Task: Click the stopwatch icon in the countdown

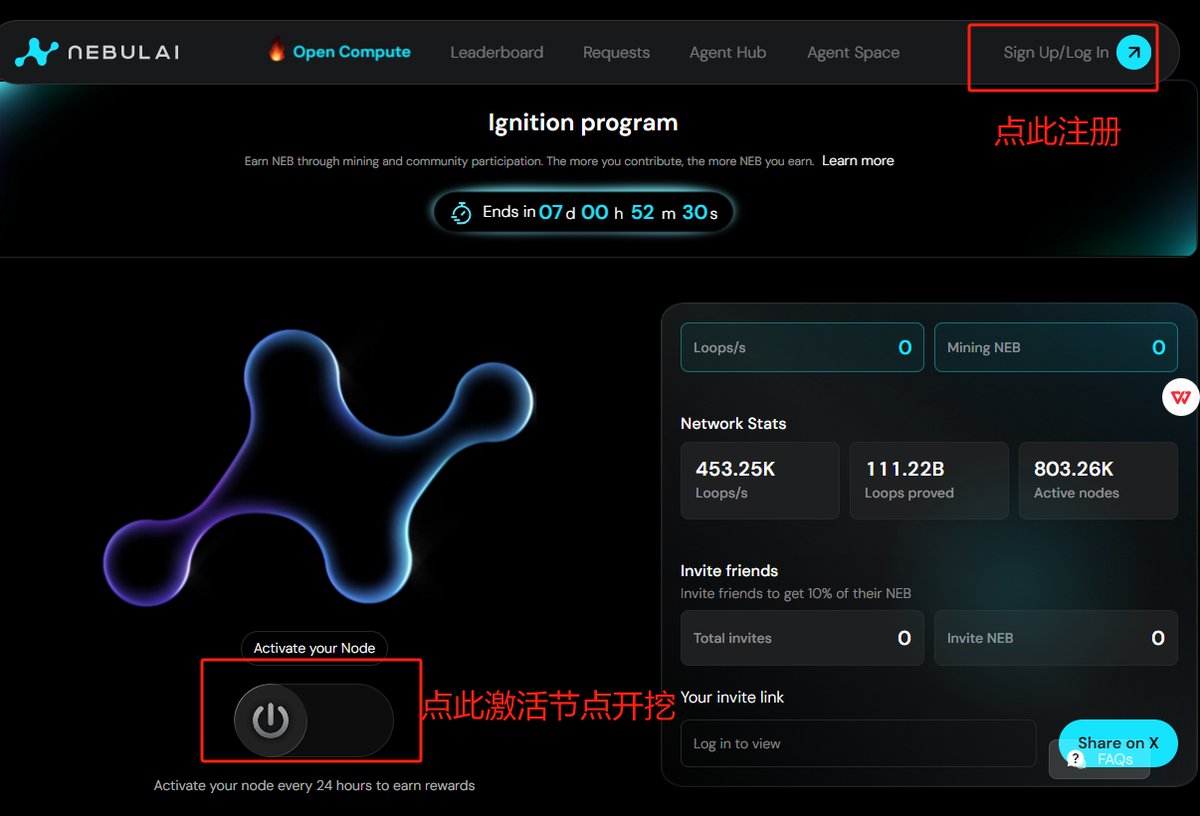Action: tap(461, 212)
